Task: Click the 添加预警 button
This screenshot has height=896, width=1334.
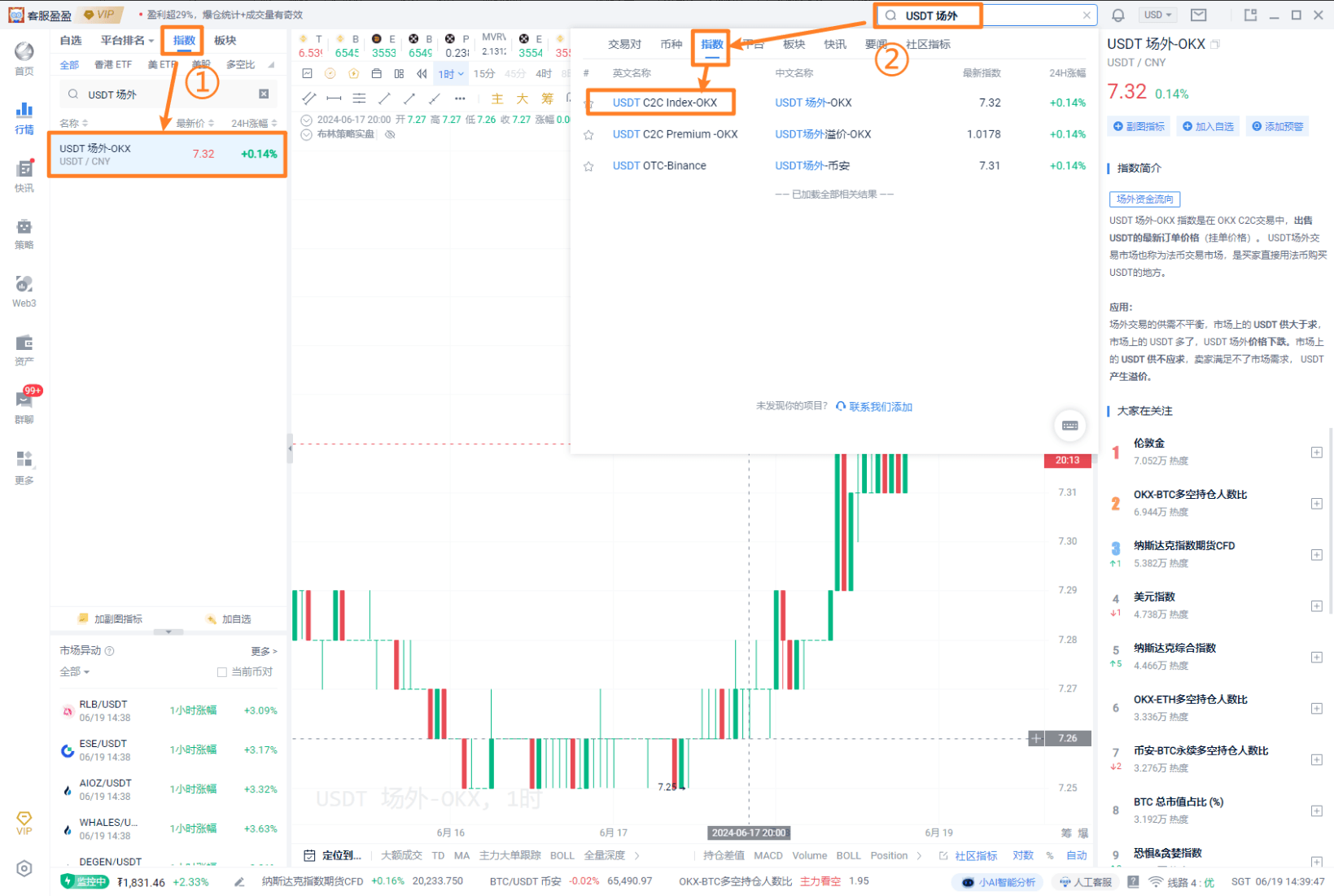Action: point(1278,127)
